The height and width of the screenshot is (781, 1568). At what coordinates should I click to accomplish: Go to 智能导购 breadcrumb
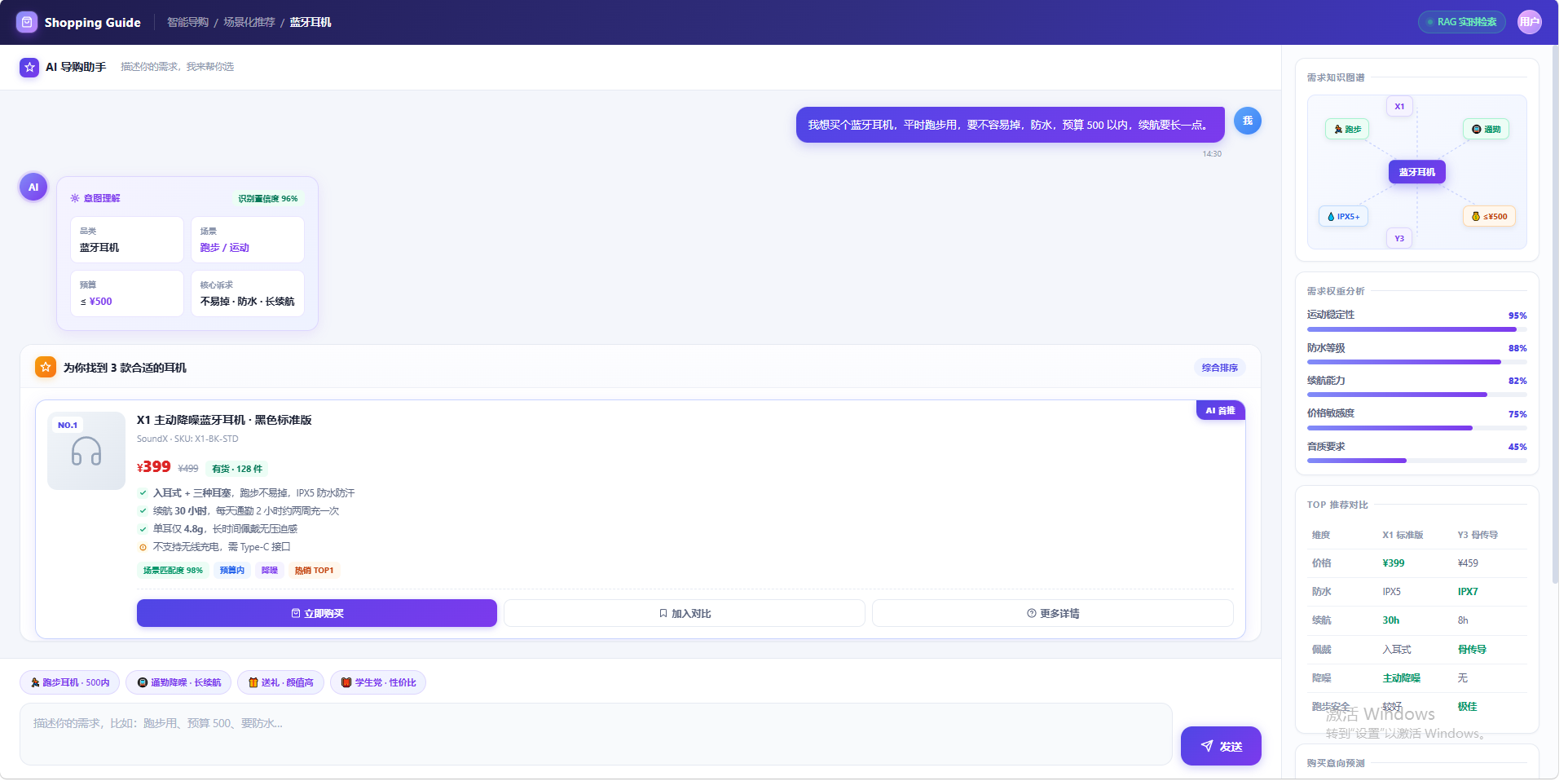(x=187, y=22)
